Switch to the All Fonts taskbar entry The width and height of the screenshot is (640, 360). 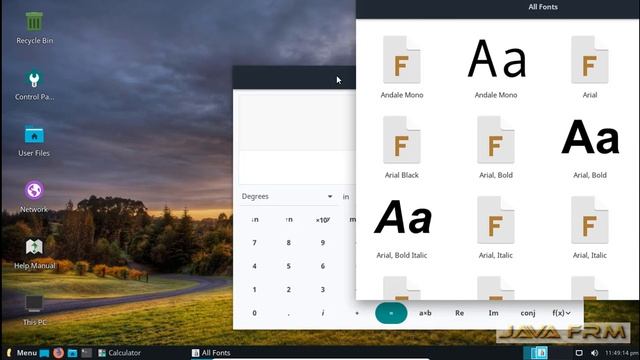(211, 353)
